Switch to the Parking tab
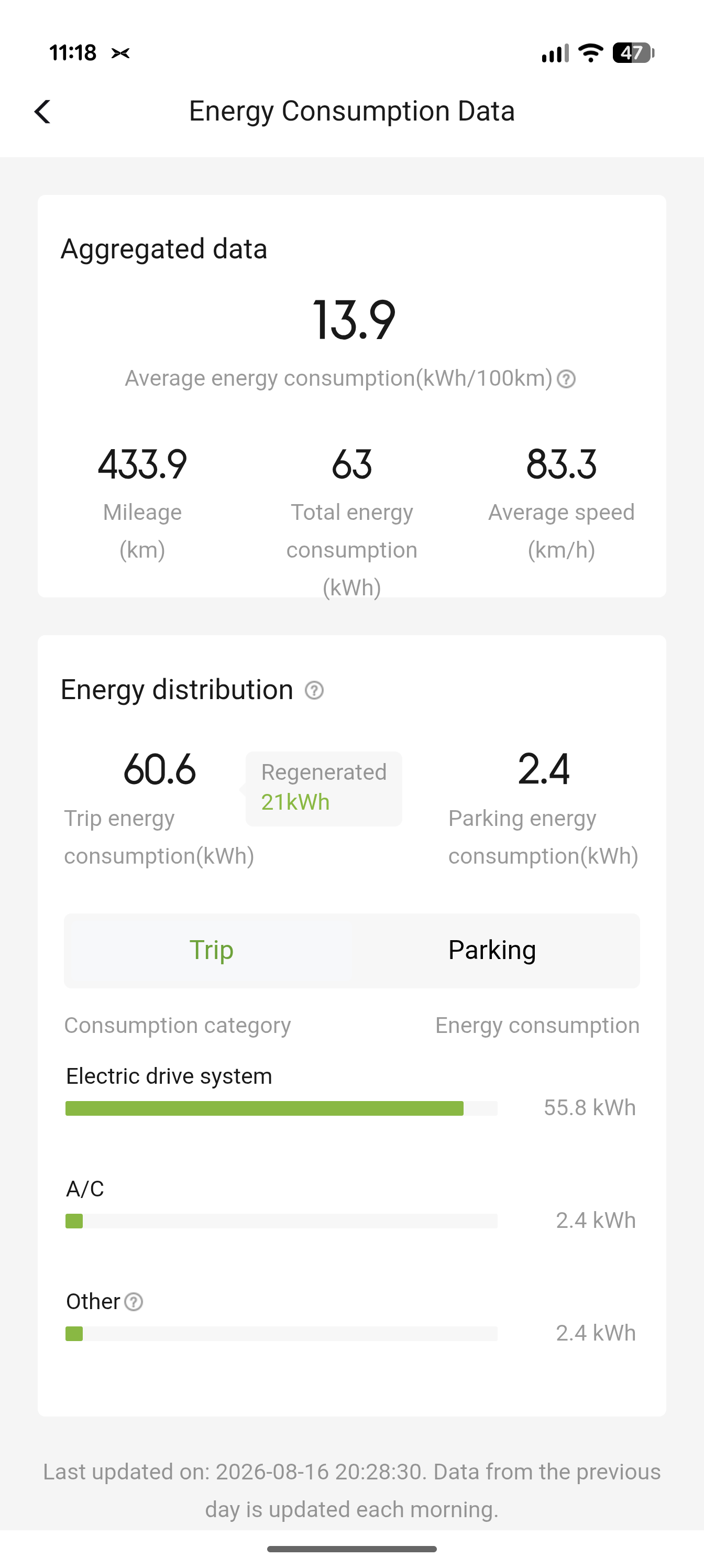The image size is (704, 1568). 492,950
